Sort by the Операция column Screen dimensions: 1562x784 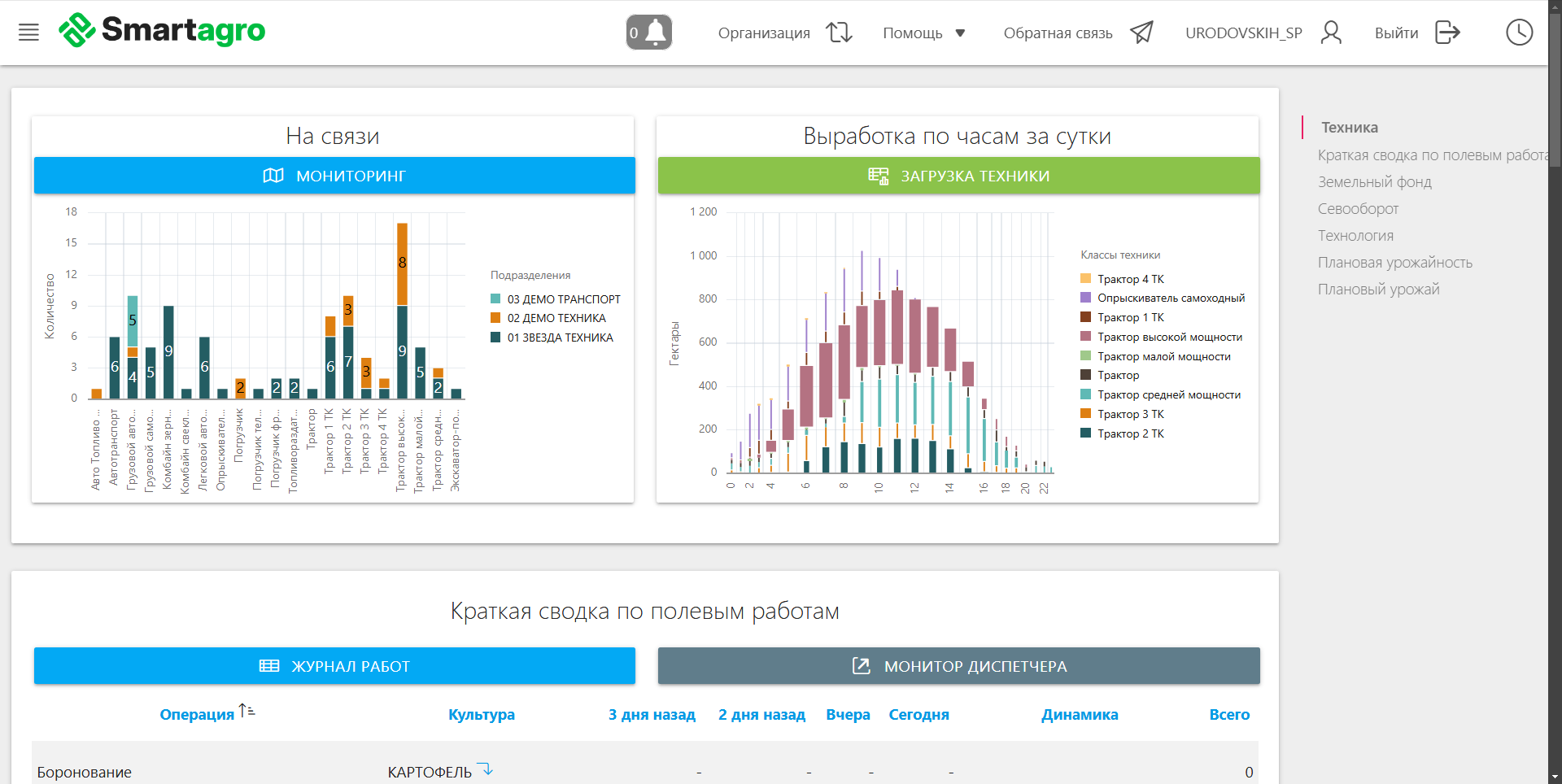tap(197, 715)
